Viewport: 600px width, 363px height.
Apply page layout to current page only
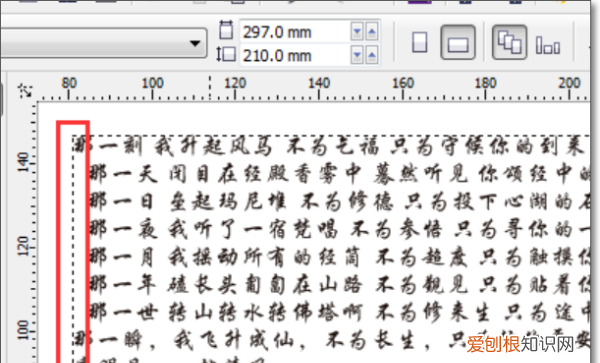[548, 46]
